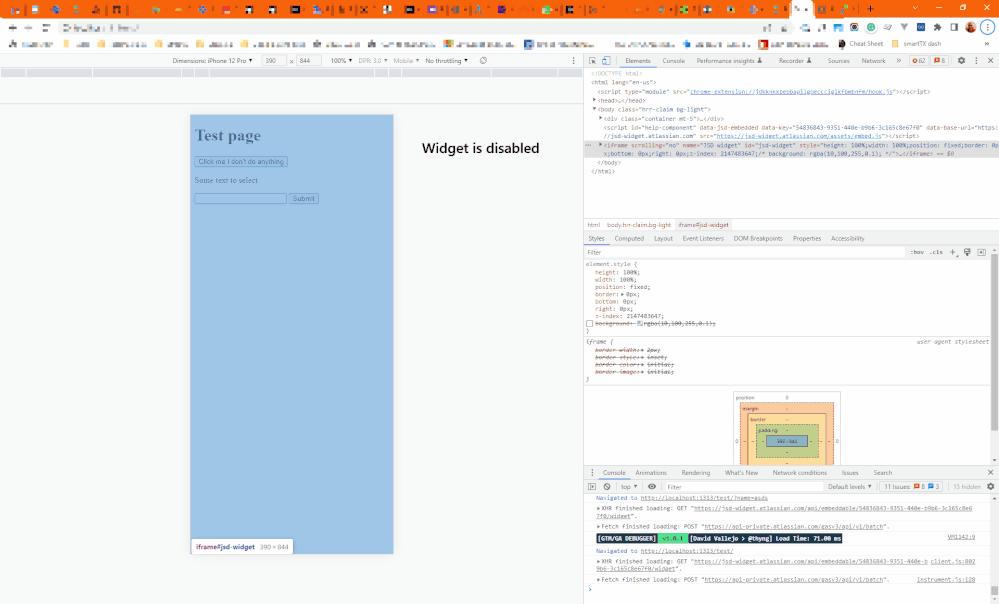Open the Dimensions iPhone 12 Pro dropdown
The height and width of the screenshot is (604, 999).
tap(212, 61)
